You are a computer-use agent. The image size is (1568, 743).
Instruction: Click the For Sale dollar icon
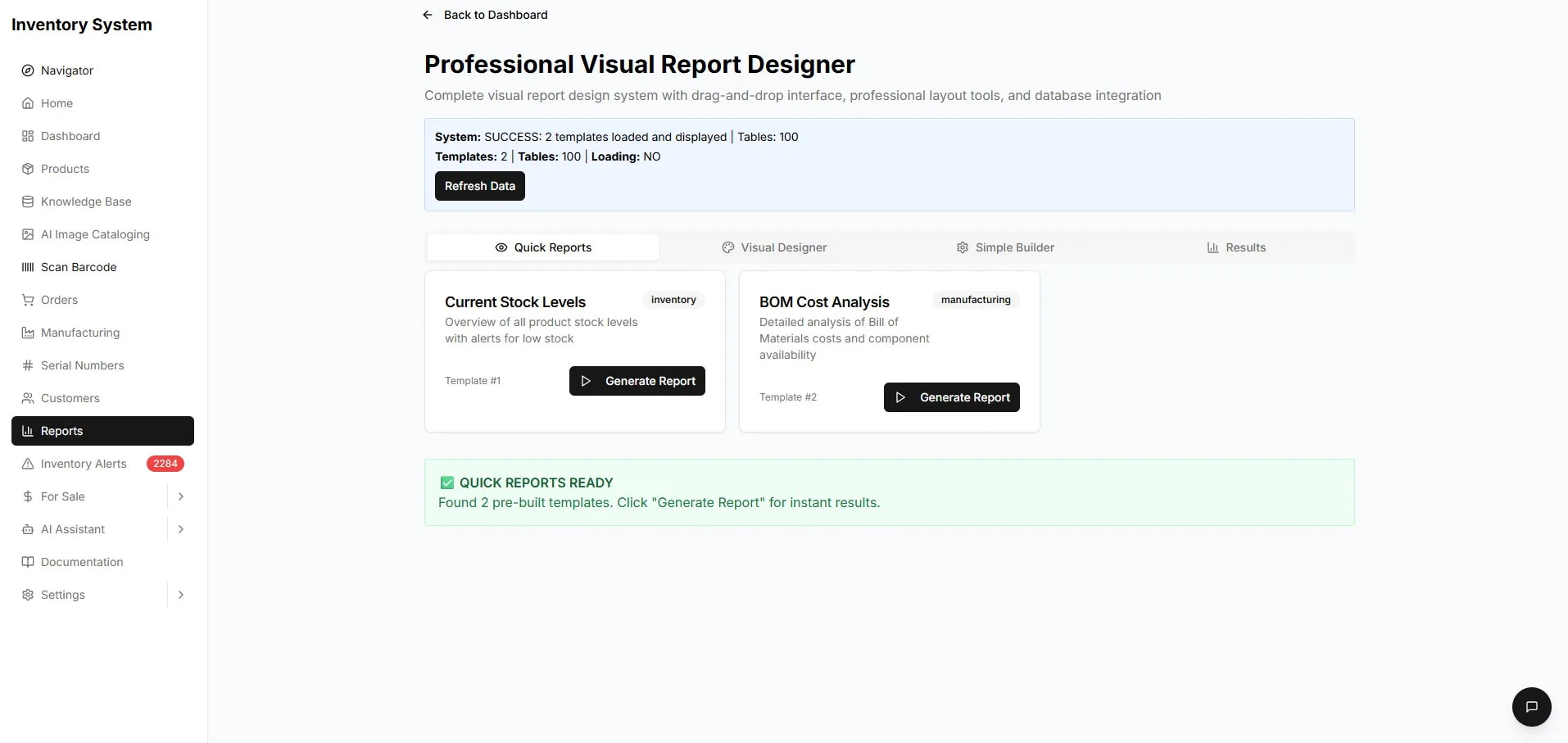pos(28,496)
